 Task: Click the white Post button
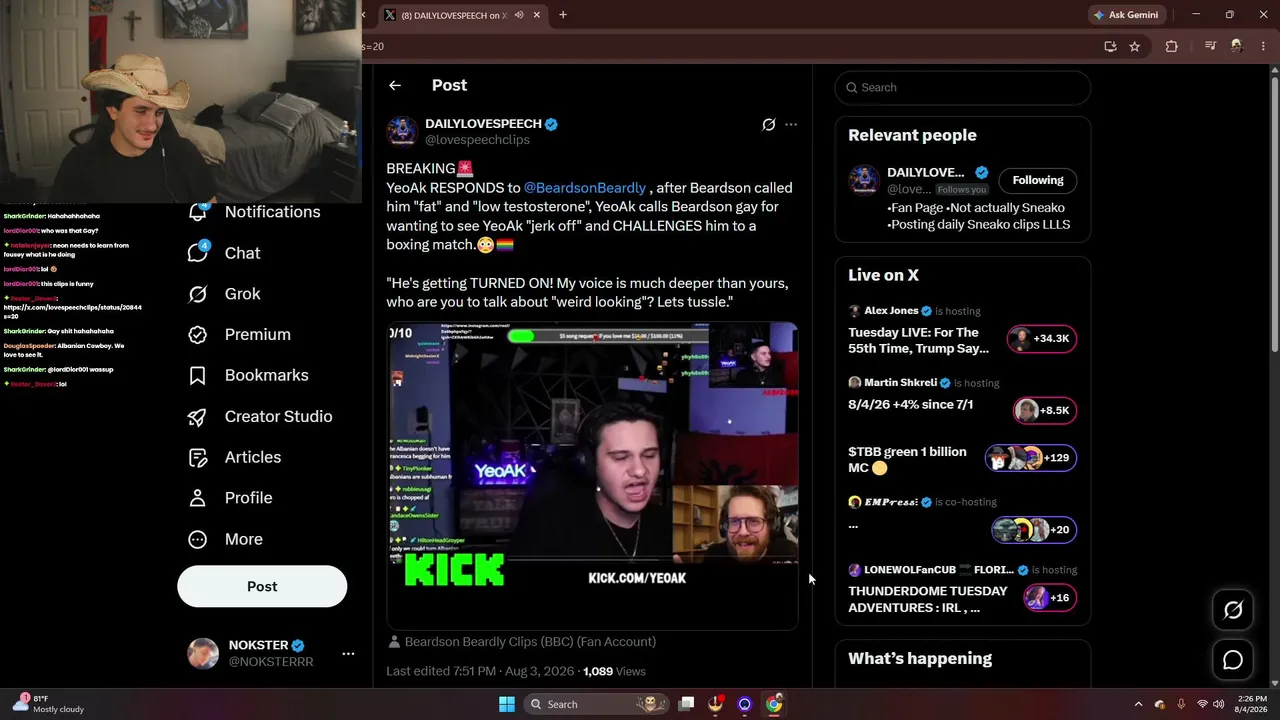[262, 587]
